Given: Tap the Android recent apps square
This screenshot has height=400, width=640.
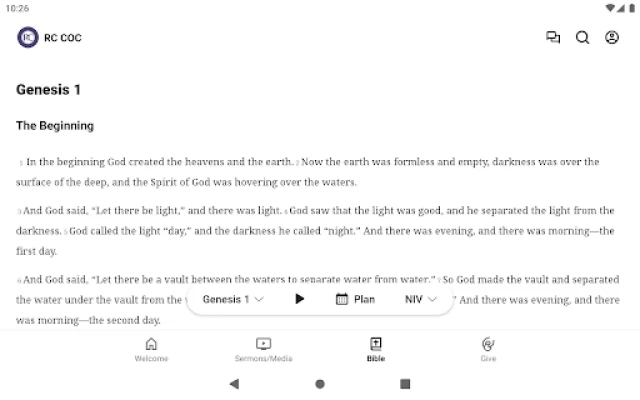Looking at the screenshot, I should coord(405,384).
